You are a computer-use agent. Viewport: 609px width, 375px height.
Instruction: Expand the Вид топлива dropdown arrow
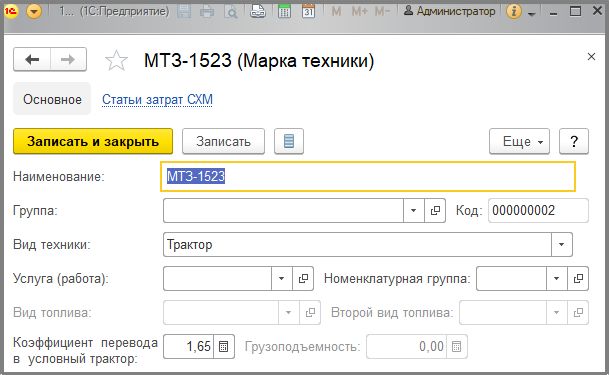point(289,312)
